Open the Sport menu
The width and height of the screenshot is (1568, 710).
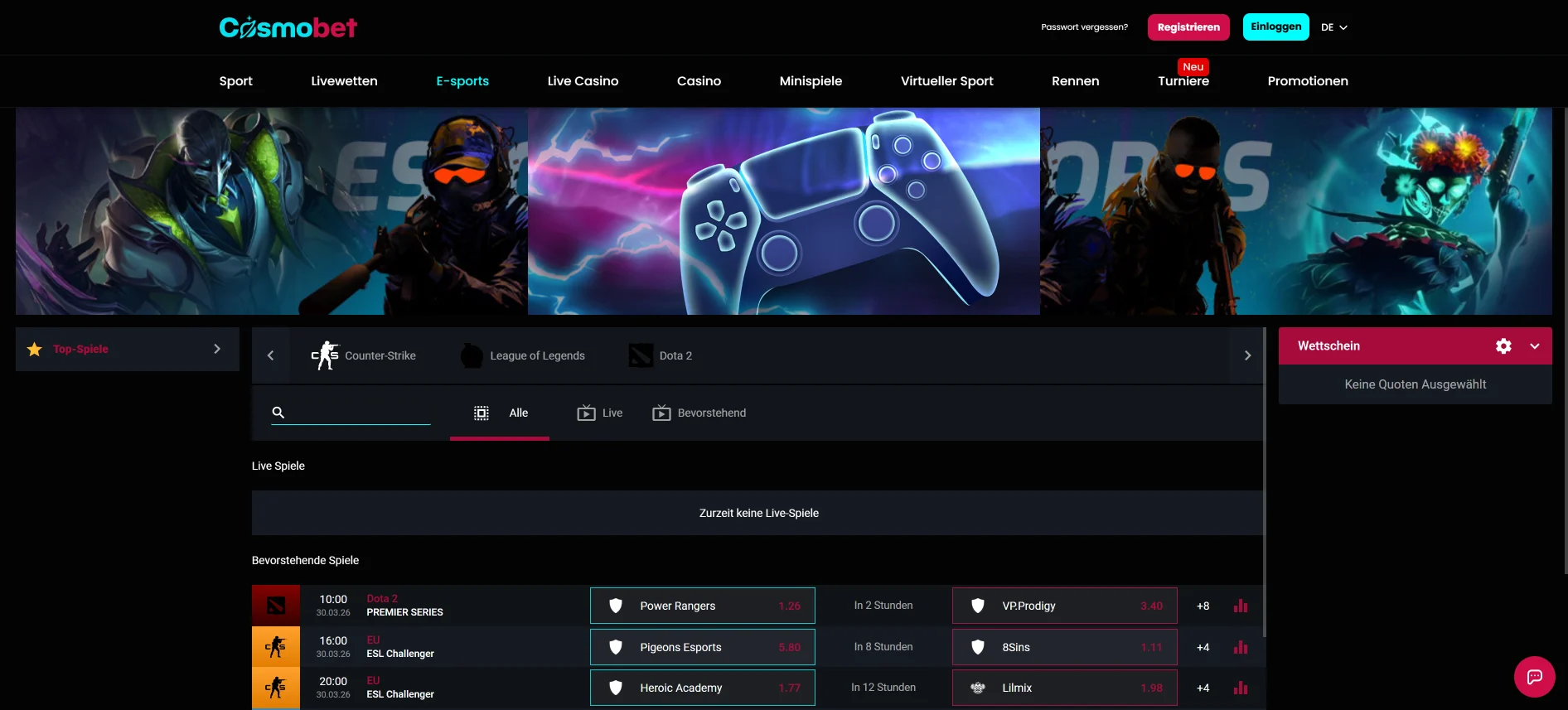pos(235,81)
